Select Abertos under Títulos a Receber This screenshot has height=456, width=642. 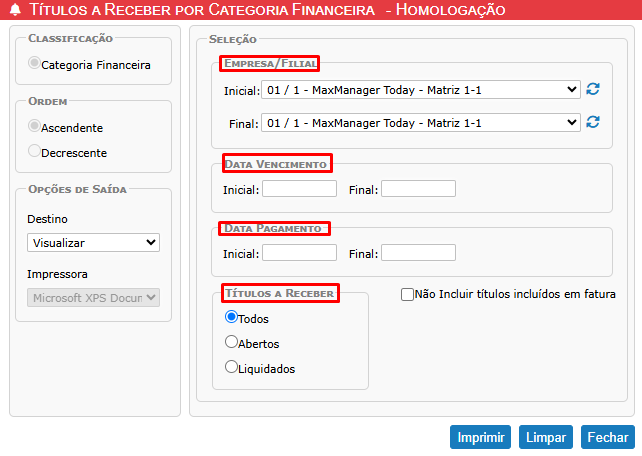(232, 342)
